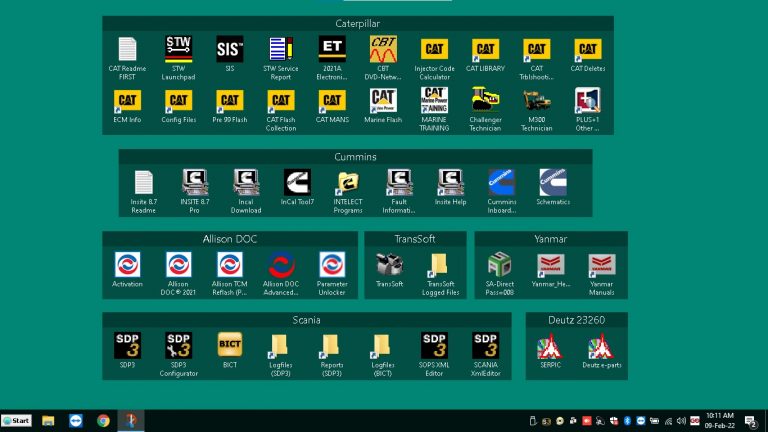The image size is (768, 432).
Task: Open PLUS+1 Other icon
Action: [x=588, y=100]
